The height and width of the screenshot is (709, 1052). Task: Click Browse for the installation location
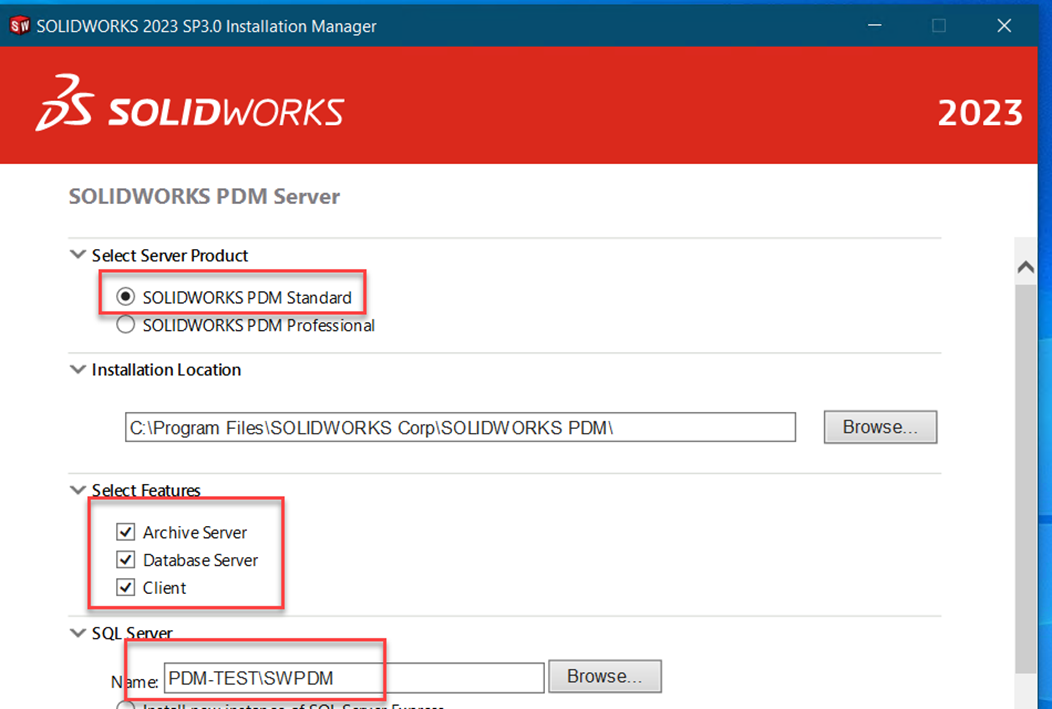pyautogui.click(x=879, y=427)
